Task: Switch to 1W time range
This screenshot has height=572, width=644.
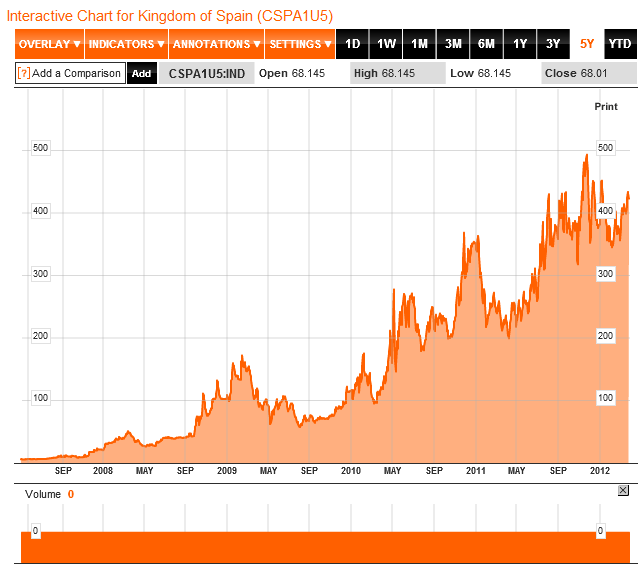Action: coord(386,44)
